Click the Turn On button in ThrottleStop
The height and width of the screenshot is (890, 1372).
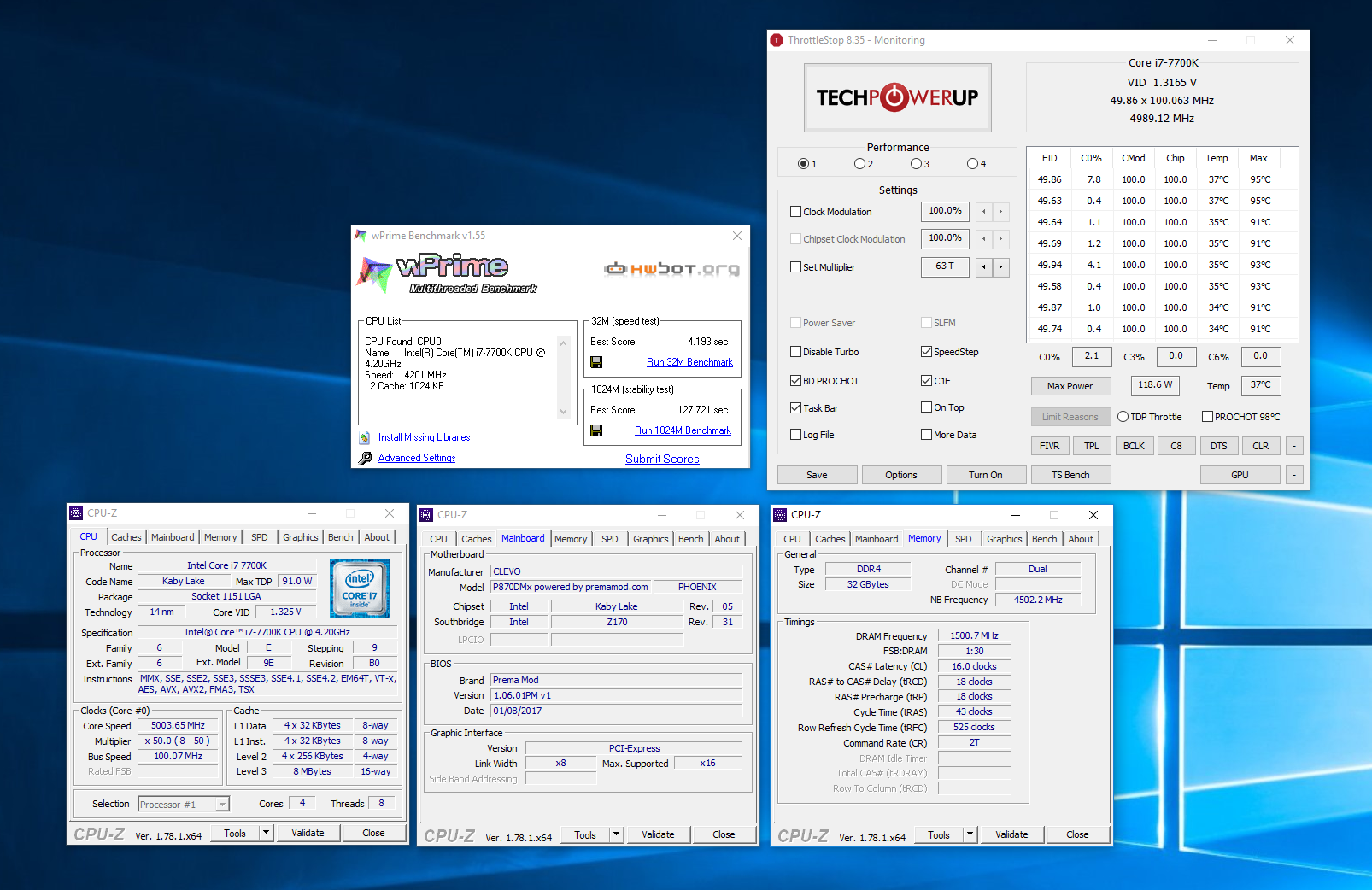click(986, 475)
